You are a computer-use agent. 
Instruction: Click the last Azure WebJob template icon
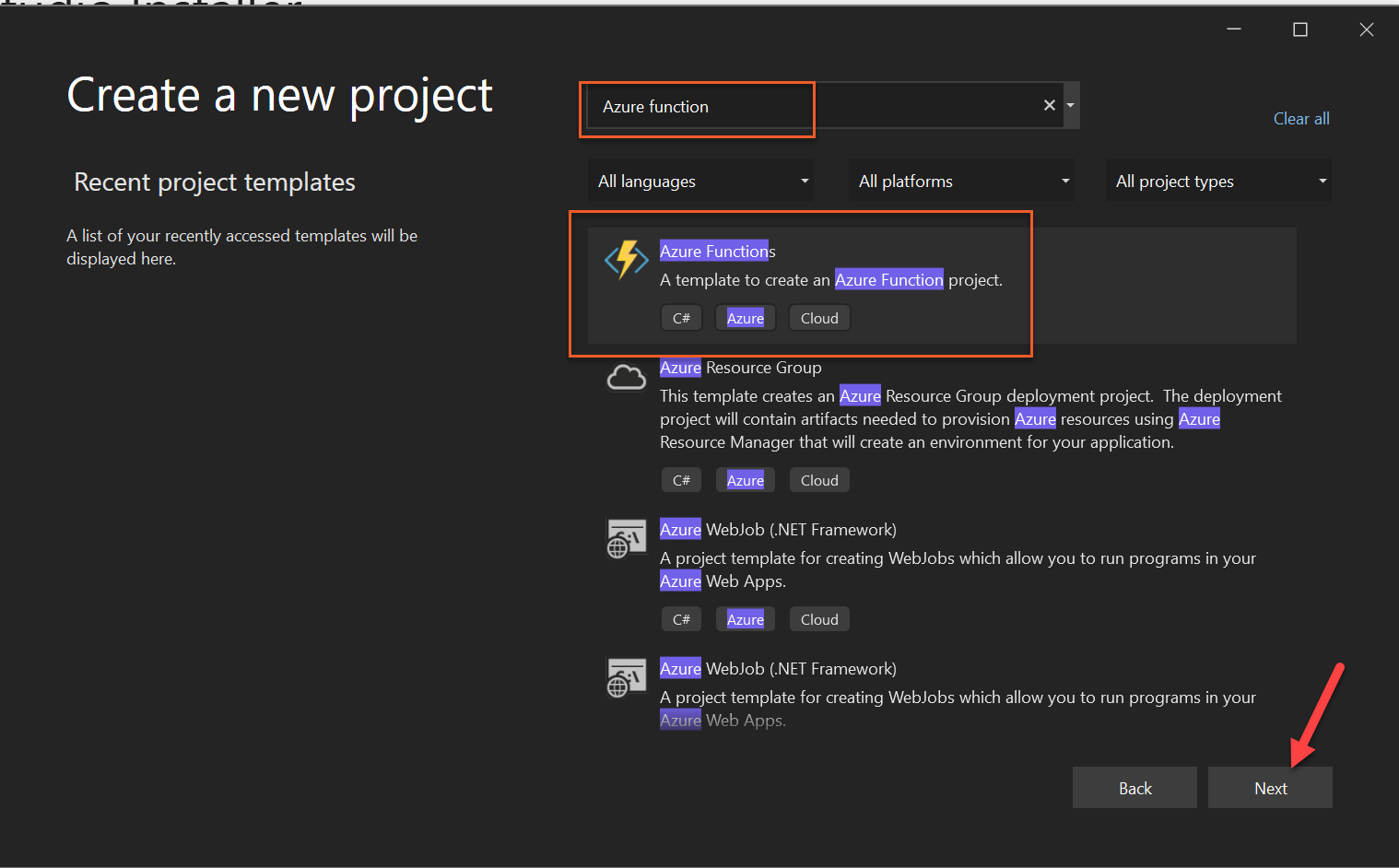pyautogui.click(x=627, y=677)
